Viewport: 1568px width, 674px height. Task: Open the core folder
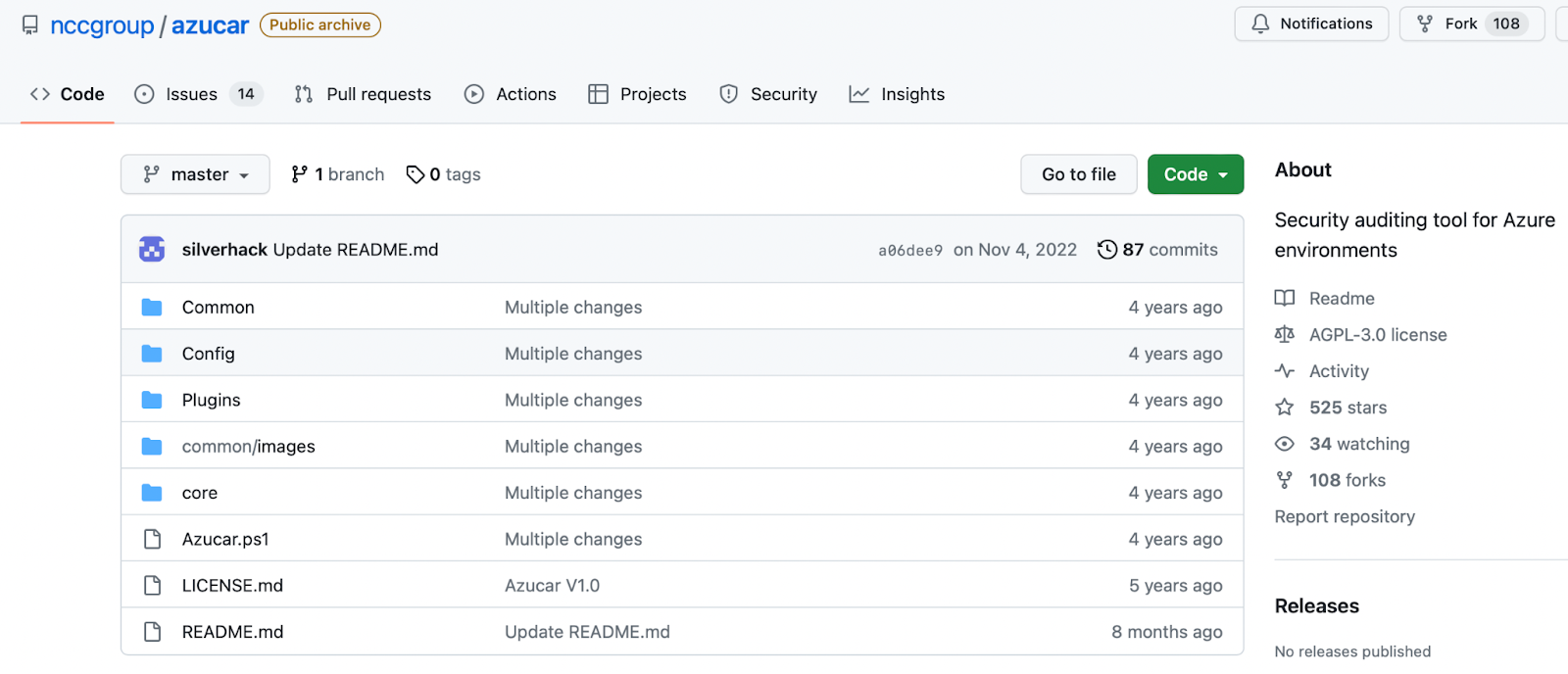coord(200,493)
